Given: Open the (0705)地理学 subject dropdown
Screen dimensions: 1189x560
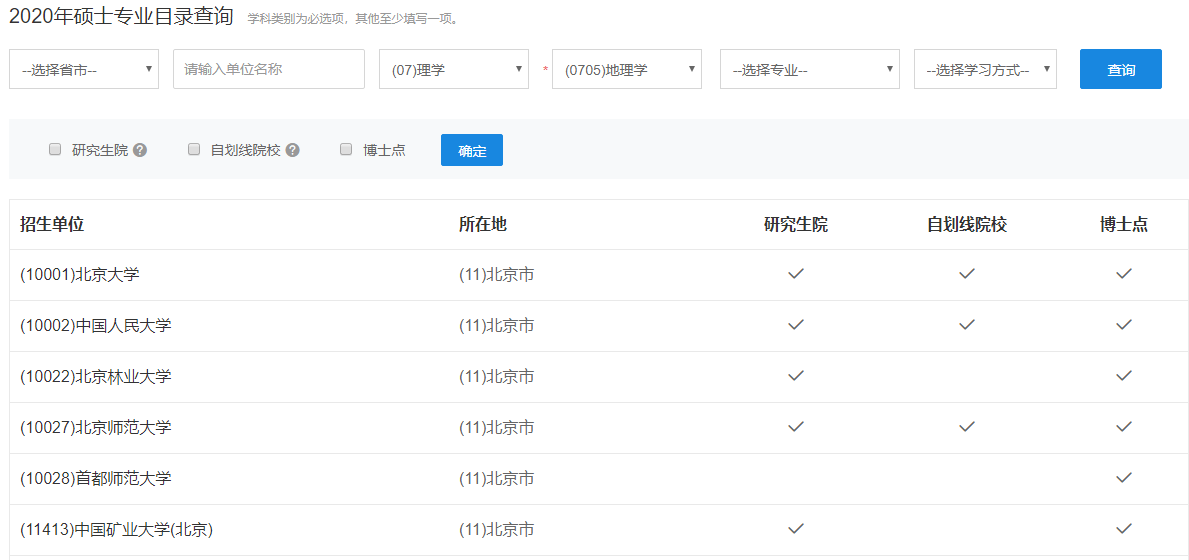Looking at the screenshot, I should pos(627,69).
